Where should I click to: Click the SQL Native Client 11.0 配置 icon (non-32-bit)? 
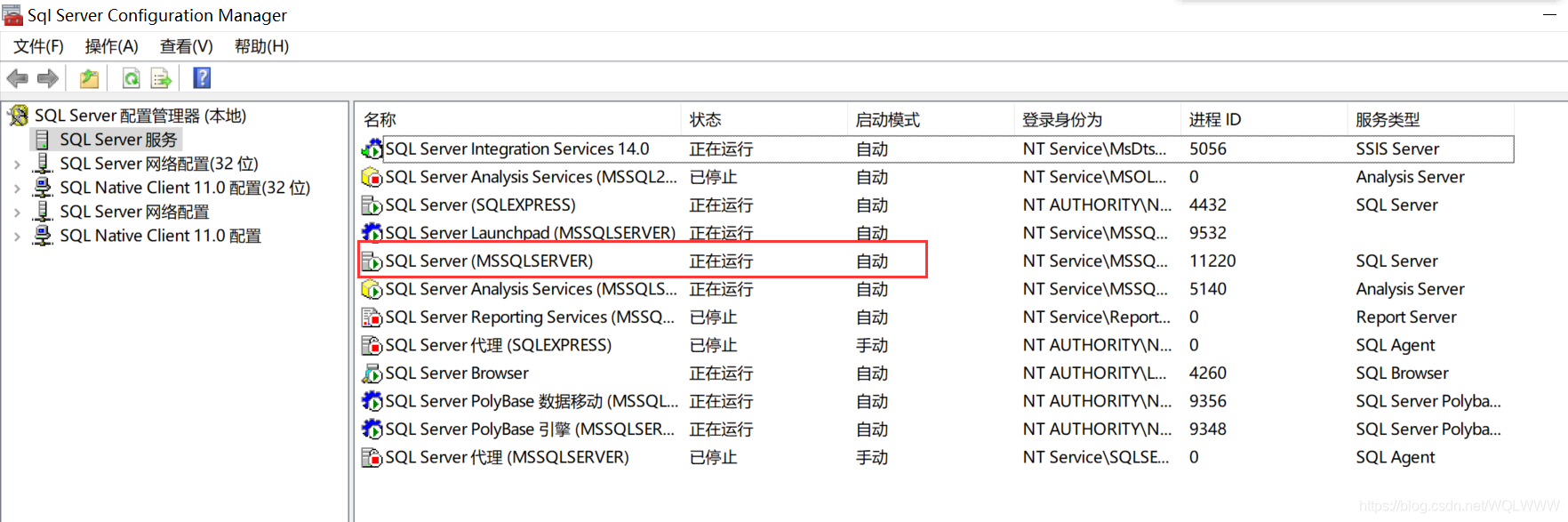tap(42, 236)
